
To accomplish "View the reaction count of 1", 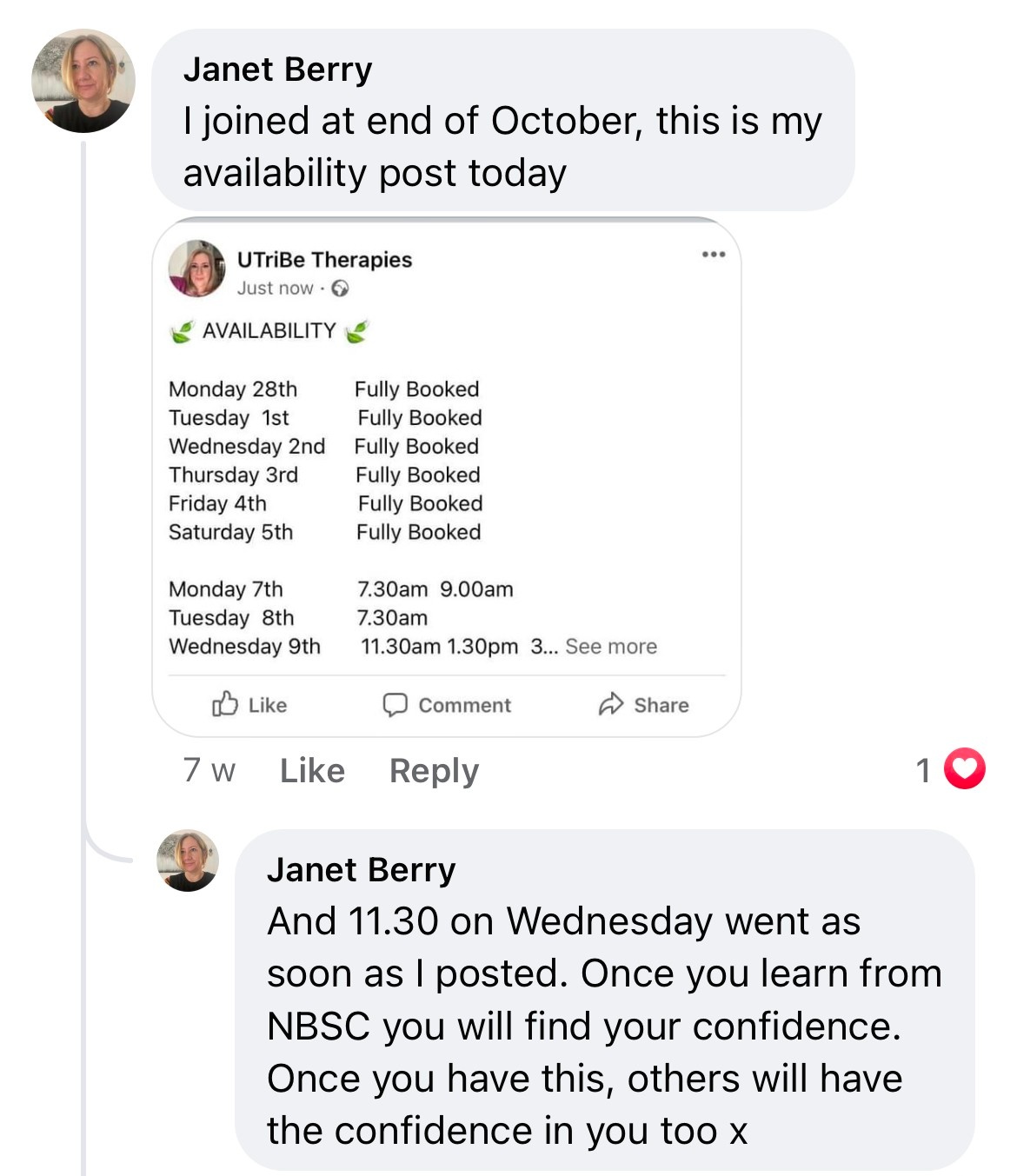I will pyautogui.click(x=923, y=770).
